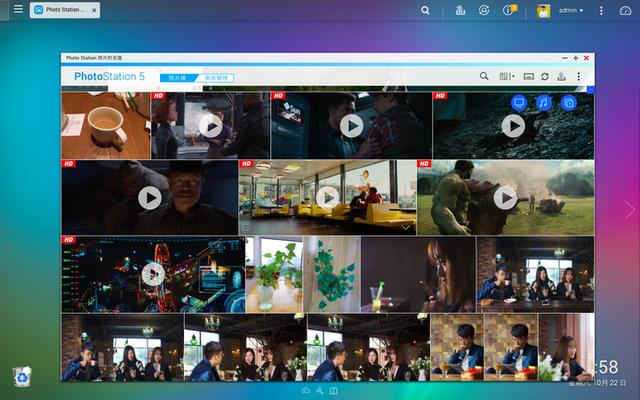Play the ferris wheel HUD video

click(153, 274)
